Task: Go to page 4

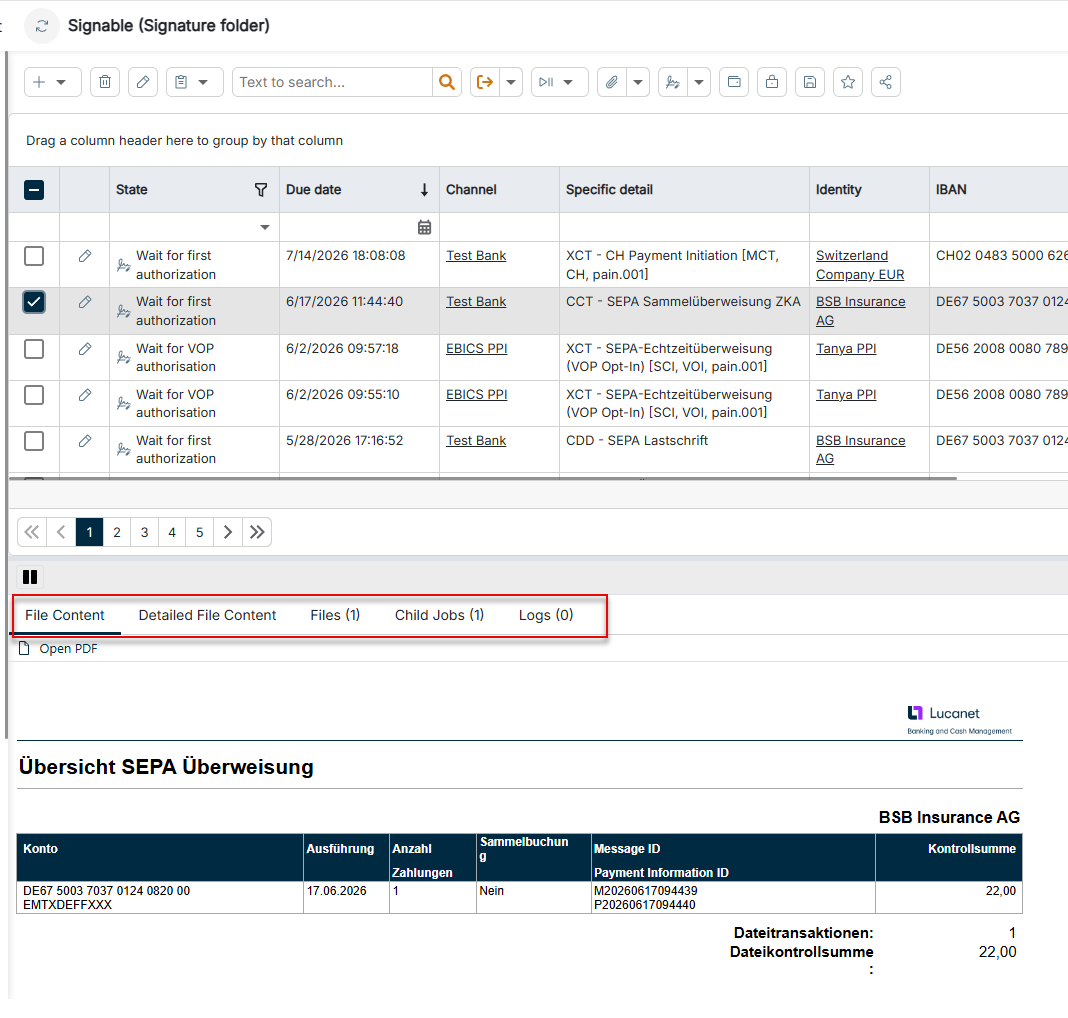Action: 172,532
